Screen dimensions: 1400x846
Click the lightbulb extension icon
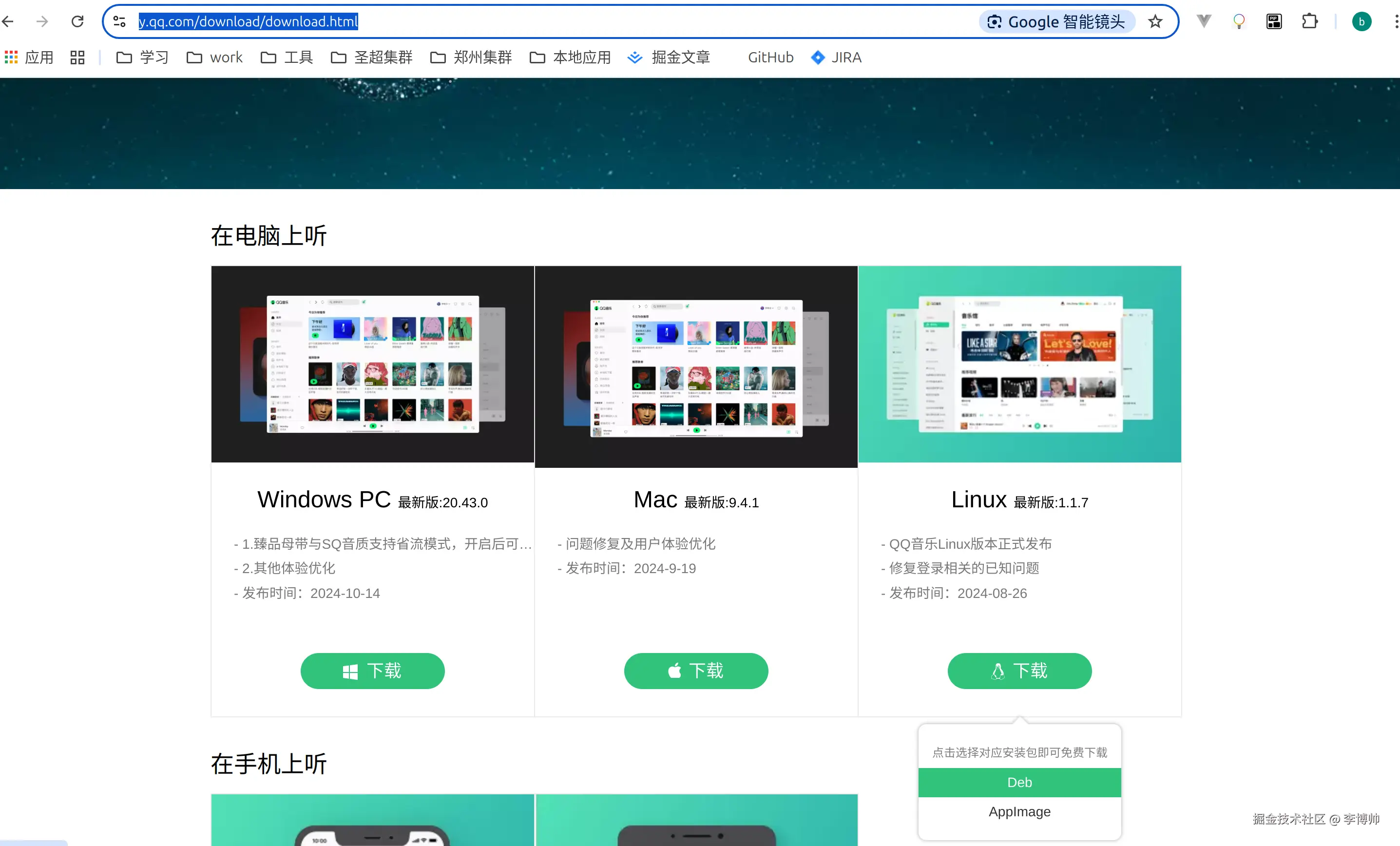[x=1239, y=21]
